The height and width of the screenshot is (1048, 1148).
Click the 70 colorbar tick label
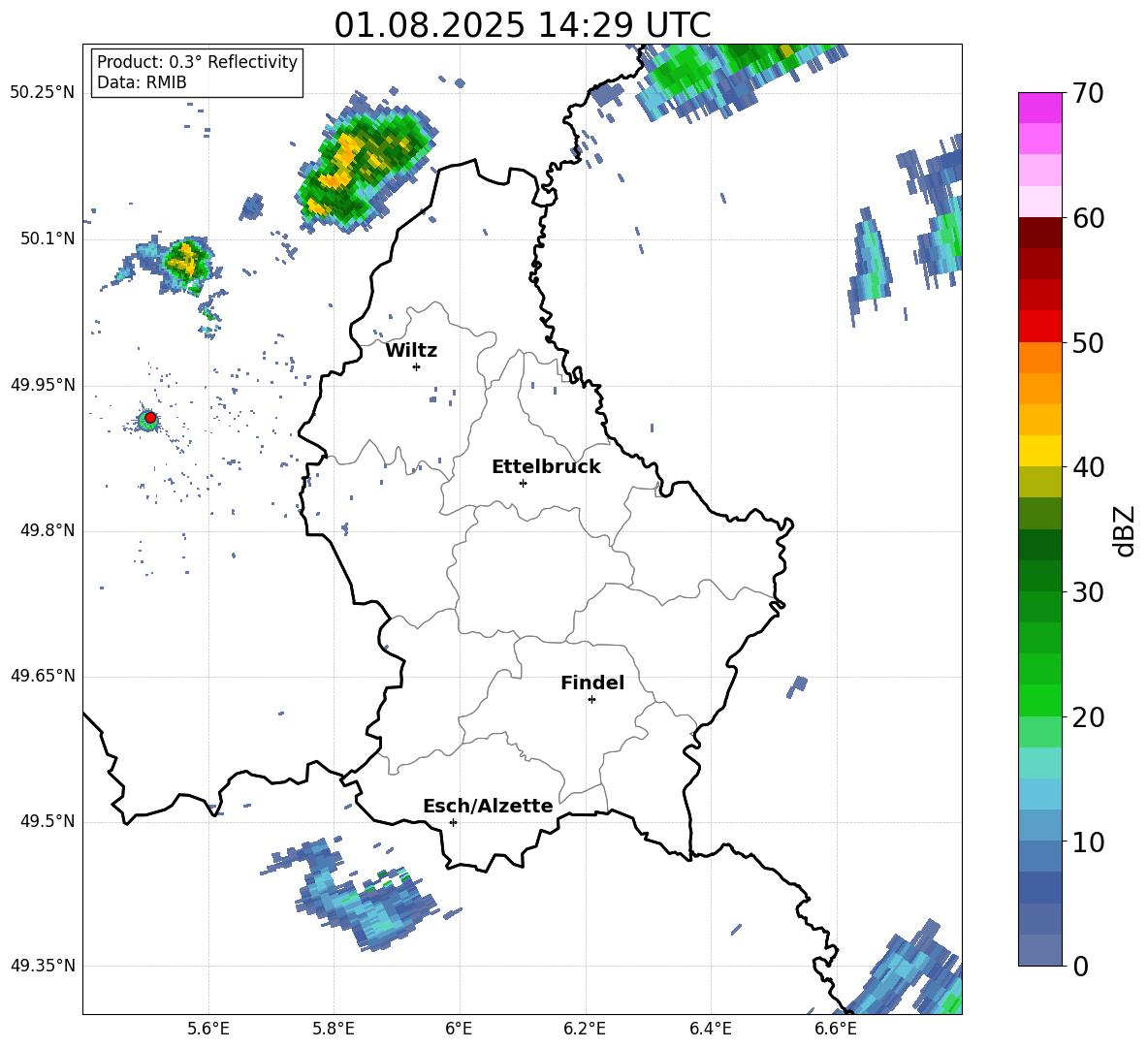[1088, 94]
